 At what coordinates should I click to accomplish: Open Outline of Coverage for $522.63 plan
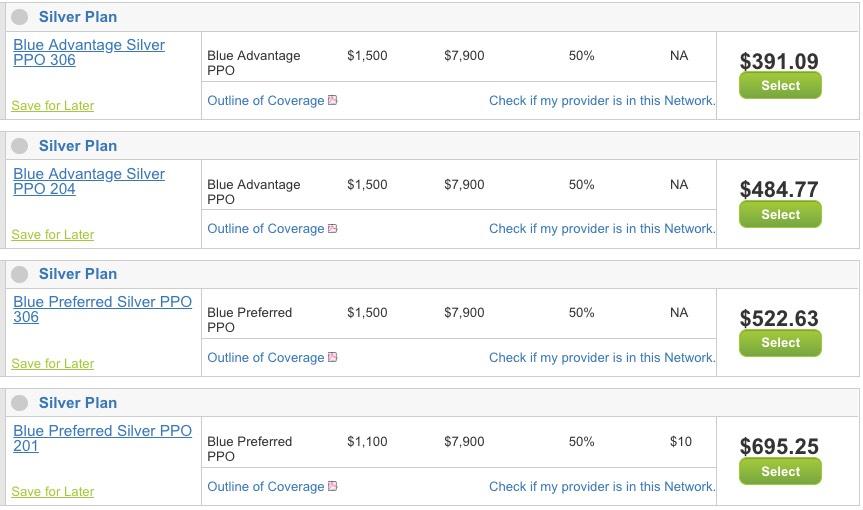265,357
